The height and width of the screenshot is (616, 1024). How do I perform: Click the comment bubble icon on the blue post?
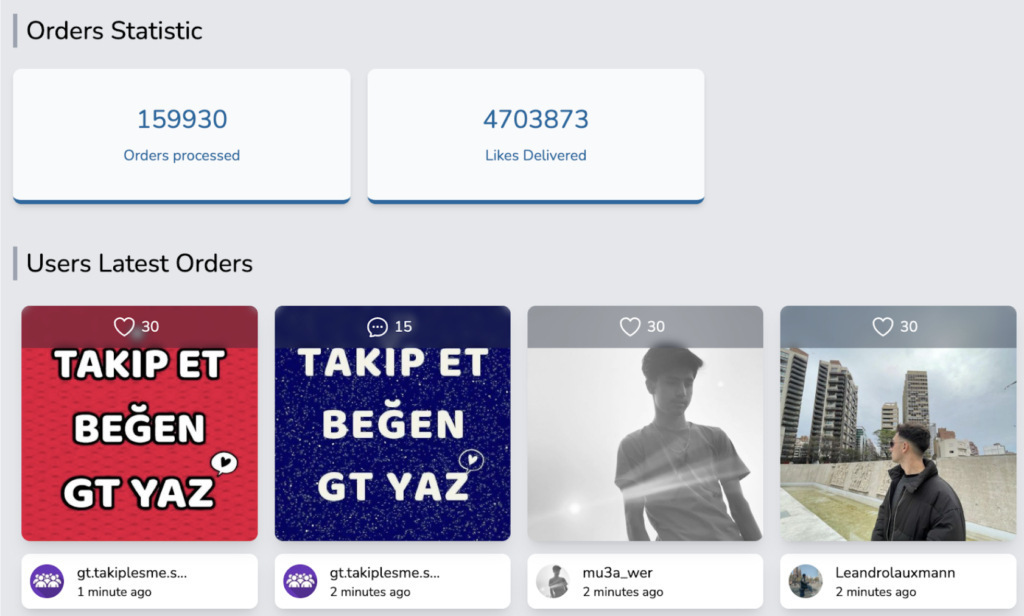click(377, 327)
